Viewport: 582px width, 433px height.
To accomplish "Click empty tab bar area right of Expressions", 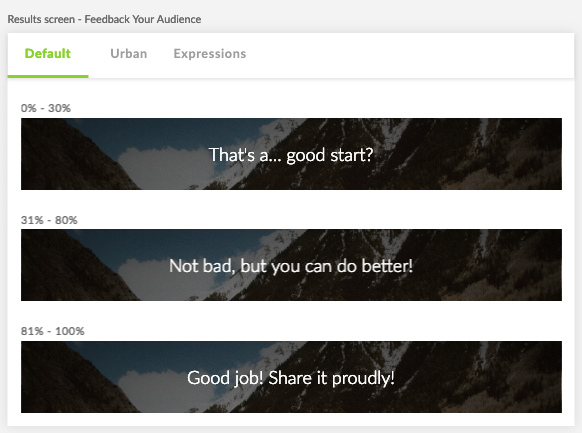I will tap(408, 55).
